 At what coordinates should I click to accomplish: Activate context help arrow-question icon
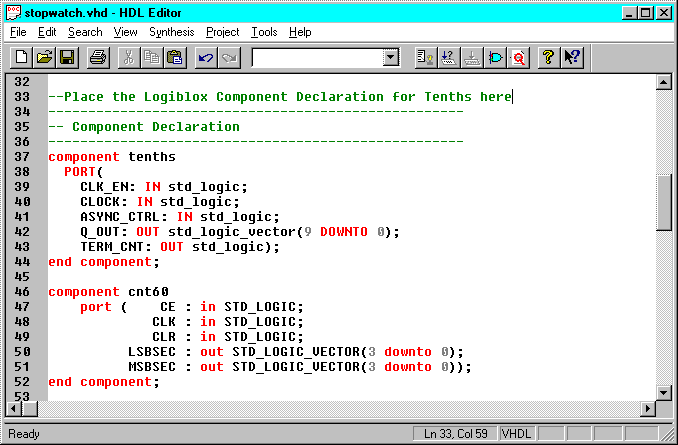coord(572,58)
